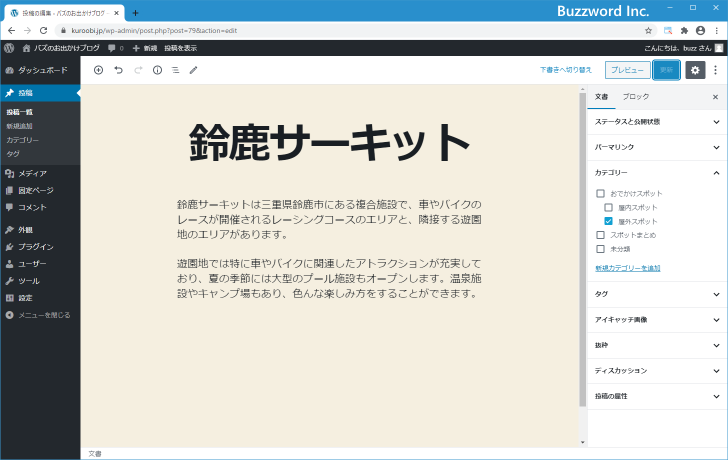Click the WordPress logo in admin bar

pyautogui.click(x=9, y=48)
